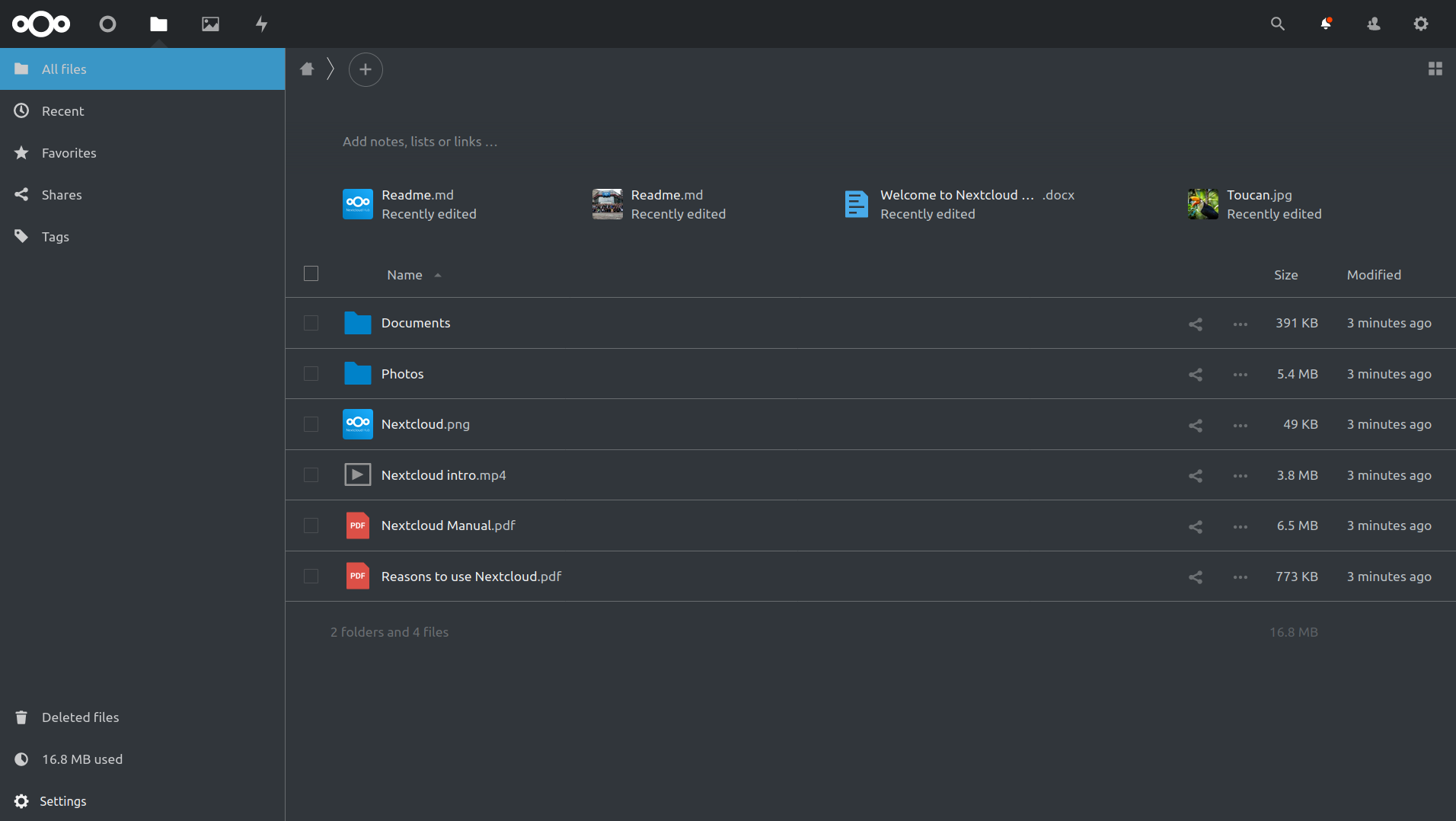1456x821 pixels.
Task: Open the settings gear in header
Action: coord(1421,24)
